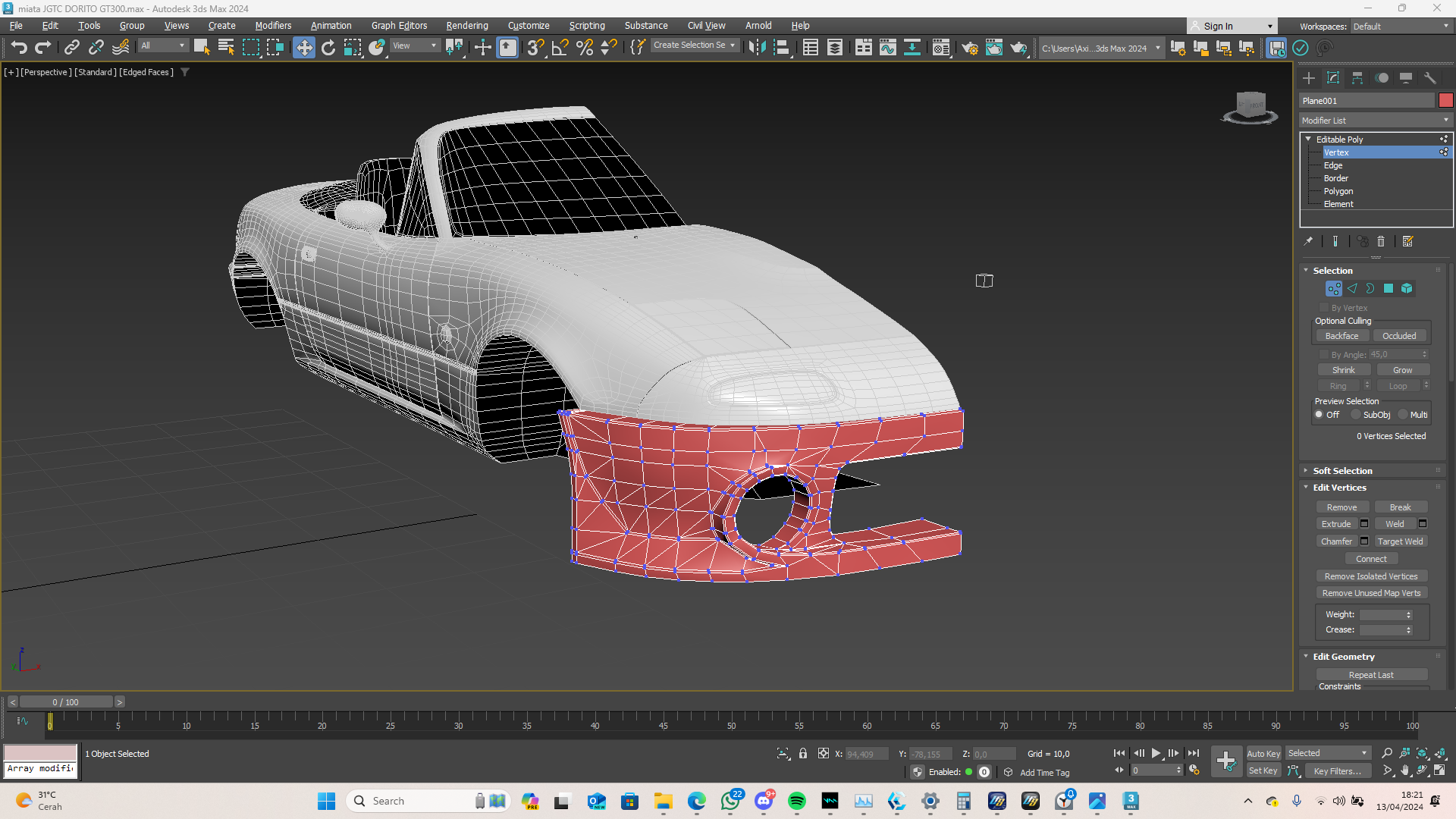This screenshot has width=1456, height=819.
Task: Switch to Polygon selection icon
Action: point(1389,288)
